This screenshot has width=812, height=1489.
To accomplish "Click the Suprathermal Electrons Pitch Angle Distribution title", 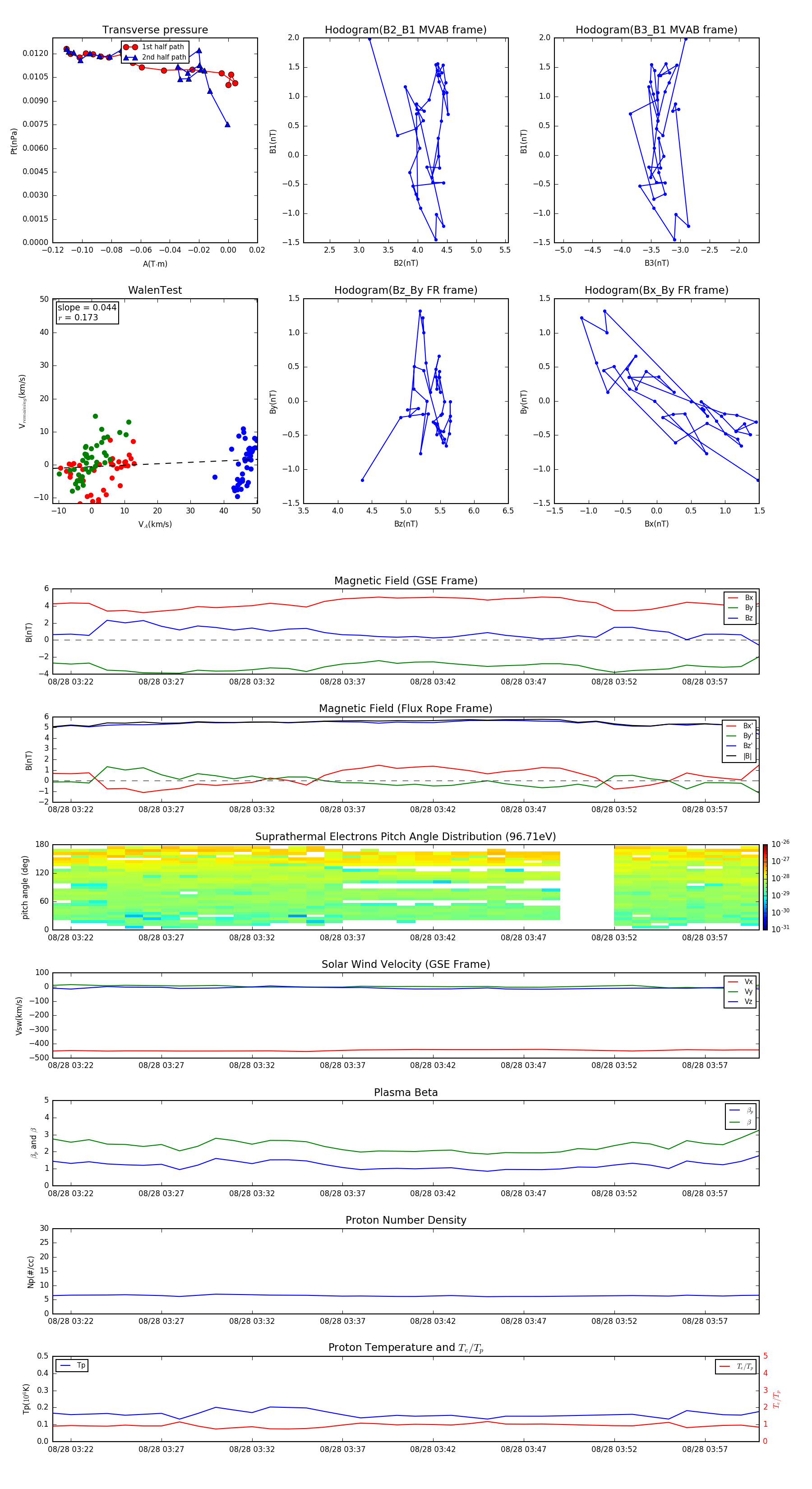I will (x=406, y=837).
